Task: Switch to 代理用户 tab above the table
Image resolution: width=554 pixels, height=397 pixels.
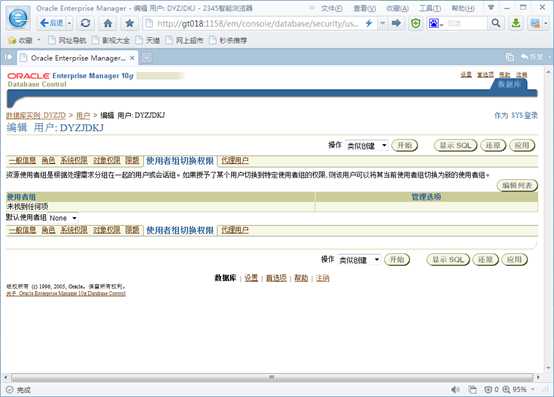Action: 235,160
